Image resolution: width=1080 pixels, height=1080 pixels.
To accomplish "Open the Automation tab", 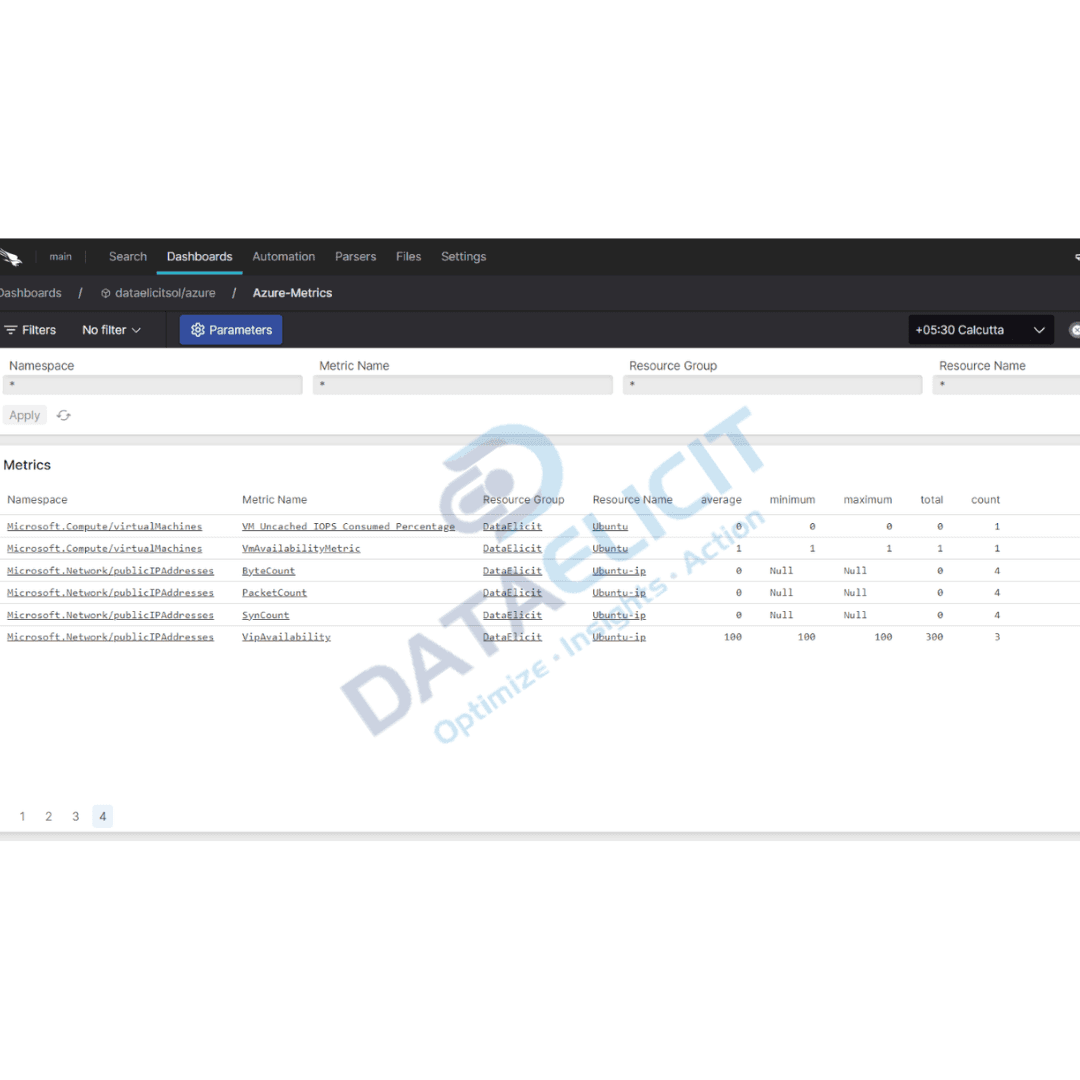I will coord(283,256).
